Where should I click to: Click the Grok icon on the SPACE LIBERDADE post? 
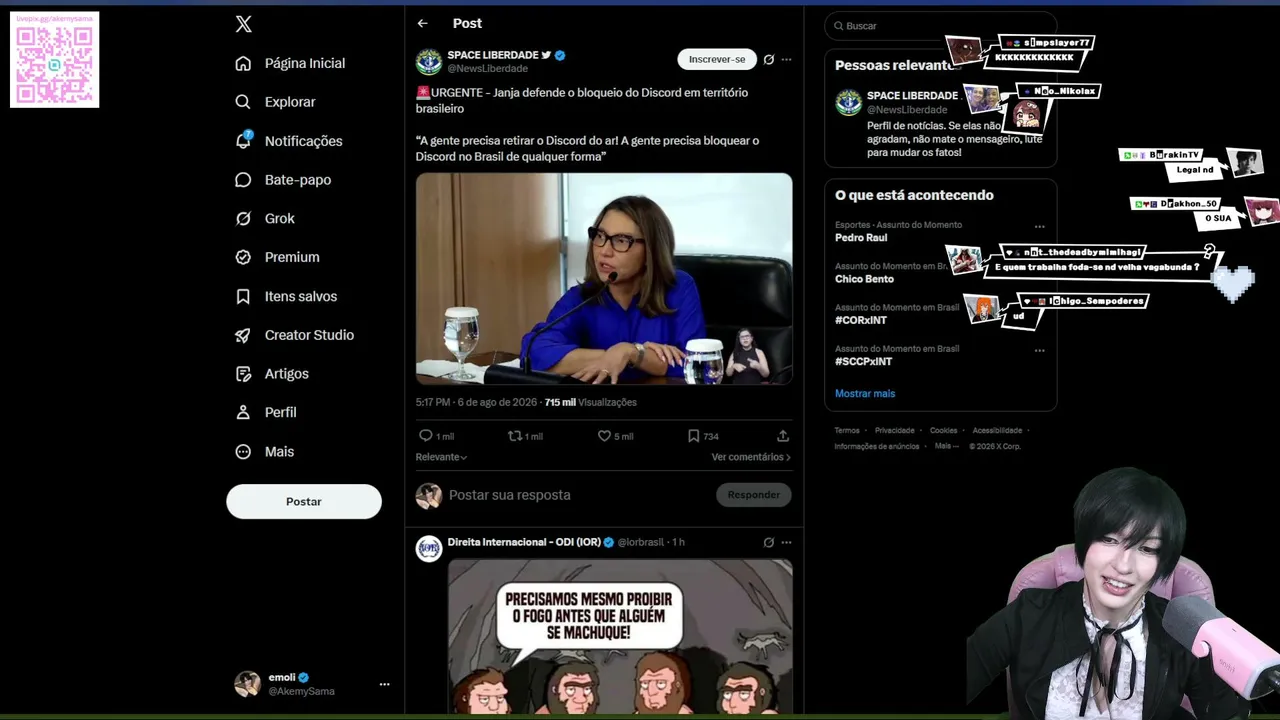pyautogui.click(x=769, y=59)
